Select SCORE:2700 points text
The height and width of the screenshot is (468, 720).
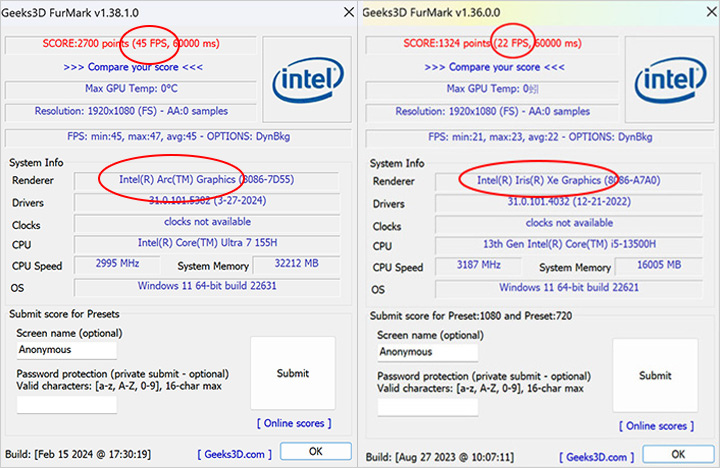pyautogui.click(x=86, y=44)
